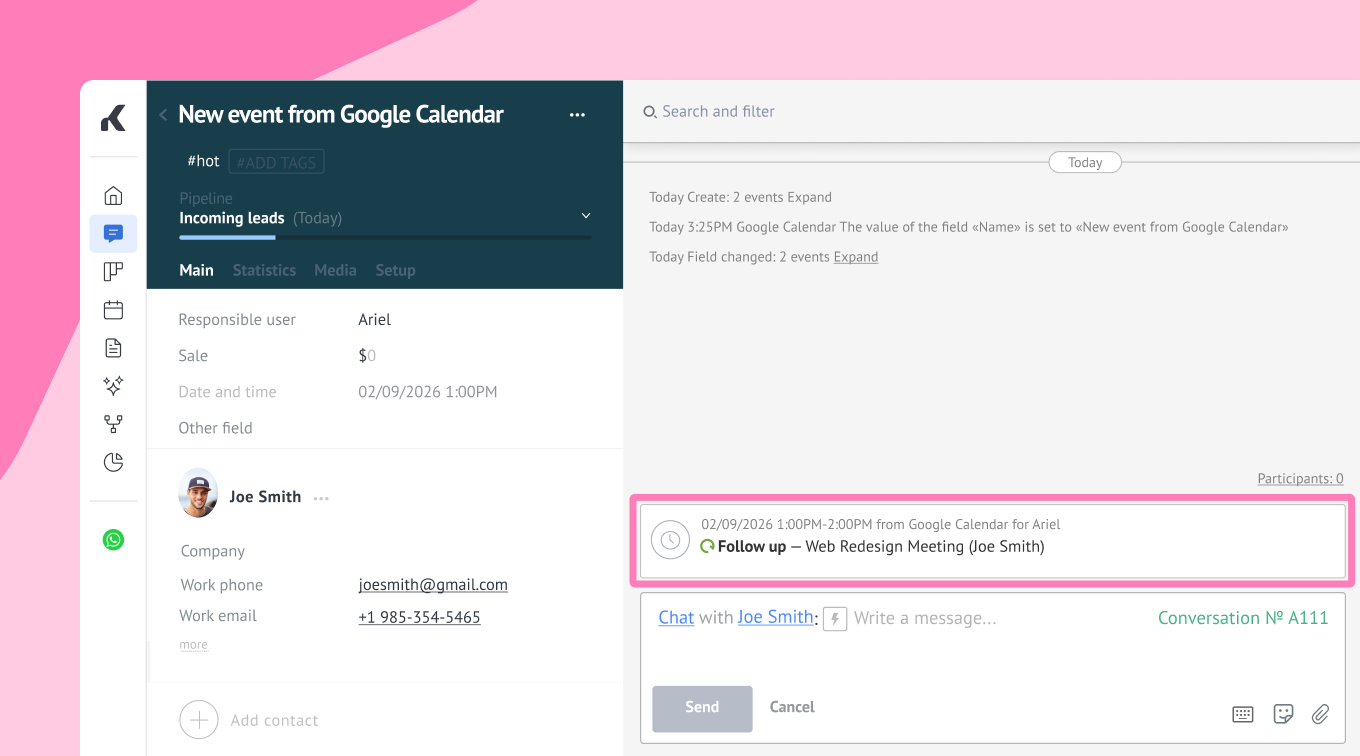This screenshot has width=1360, height=756.
Task: Open the AI sparkles icon in sidebar
Action: tap(113, 386)
